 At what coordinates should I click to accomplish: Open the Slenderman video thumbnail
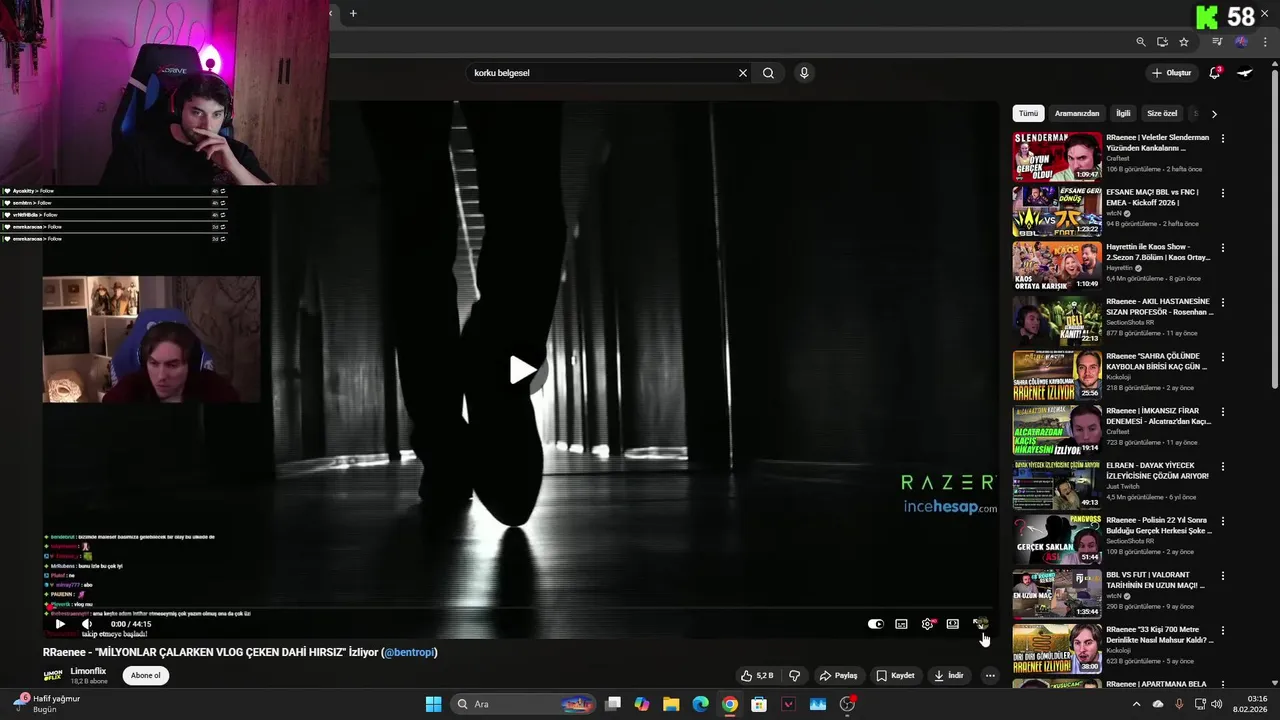click(x=1056, y=156)
